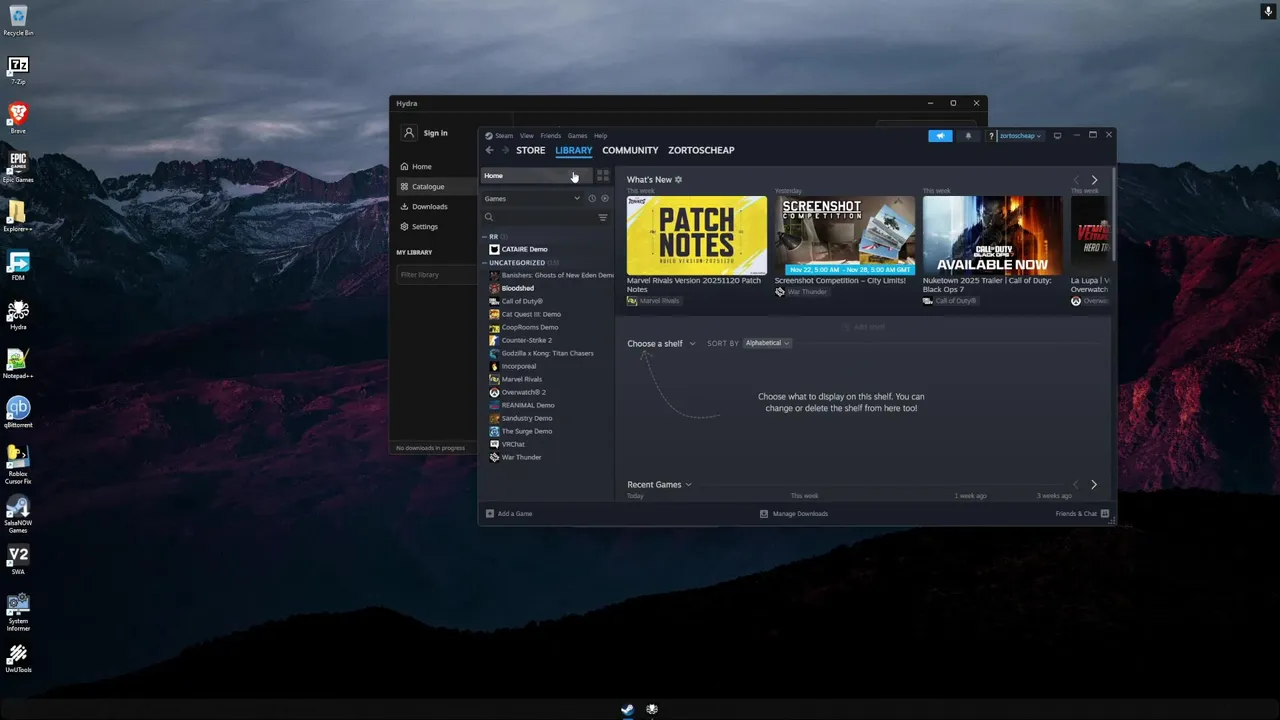Open the View menu
Image resolution: width=1280 pixels, height=720 pixels.
click(527, 136)
